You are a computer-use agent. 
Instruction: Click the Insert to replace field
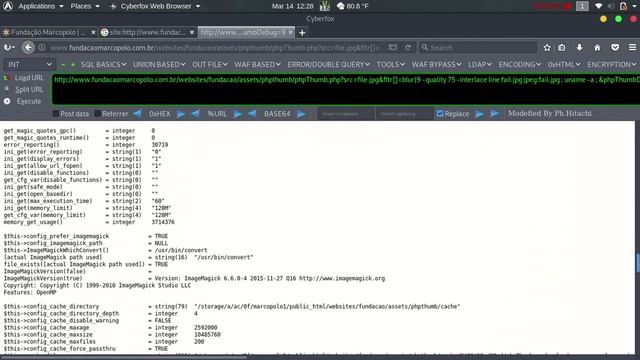click(x=346, y=114)
